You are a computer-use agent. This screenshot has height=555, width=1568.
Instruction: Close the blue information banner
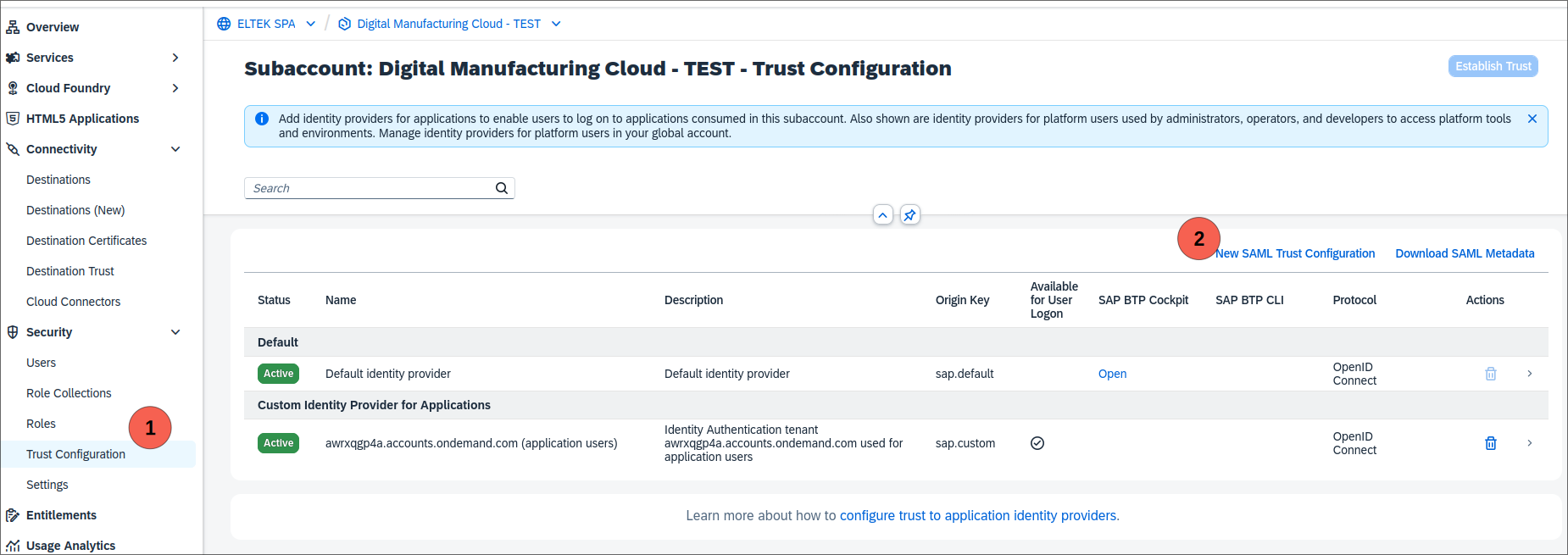pyautogui.click(x=1532, y=119)
